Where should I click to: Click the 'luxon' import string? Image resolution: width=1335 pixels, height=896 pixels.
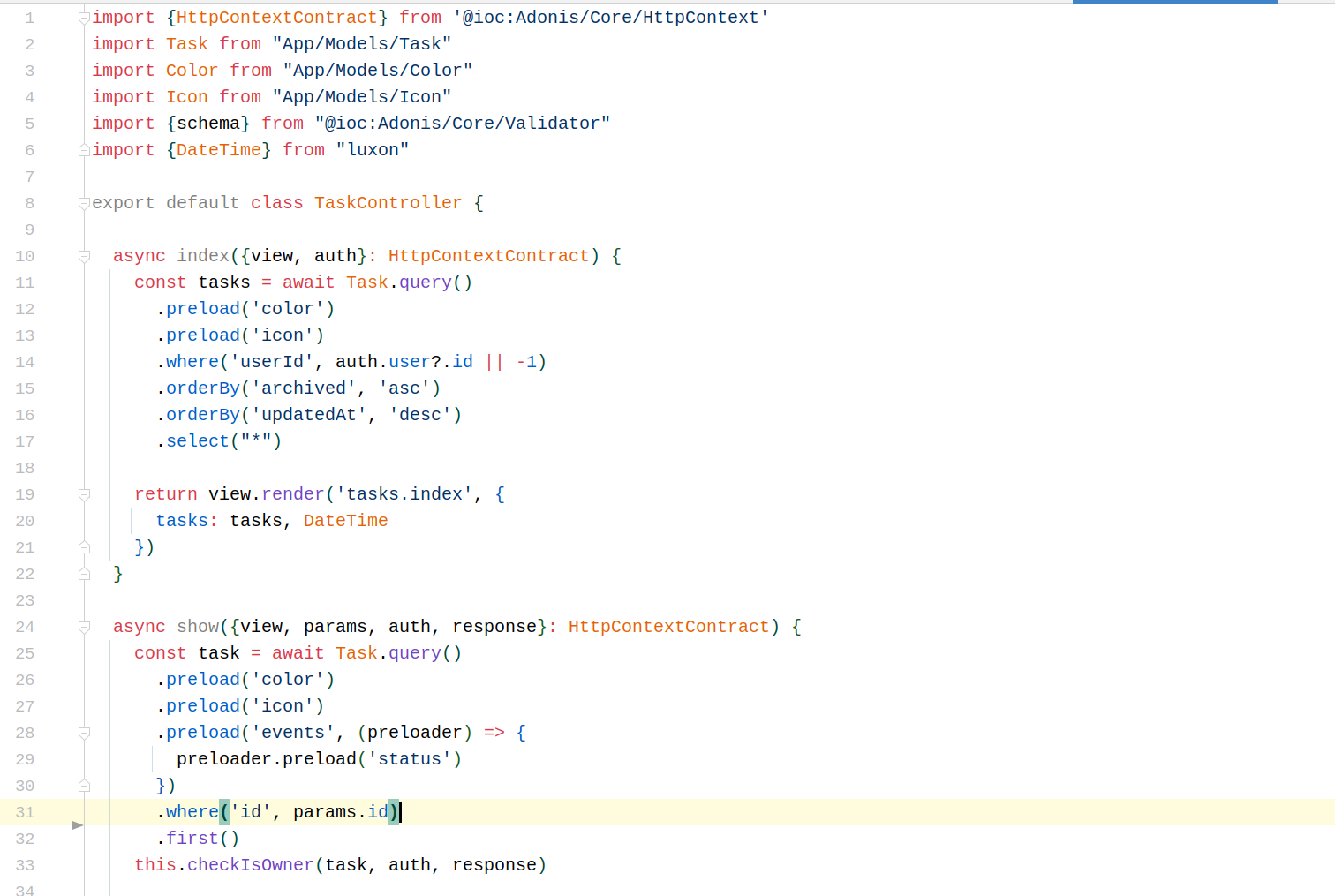[372, 150]
